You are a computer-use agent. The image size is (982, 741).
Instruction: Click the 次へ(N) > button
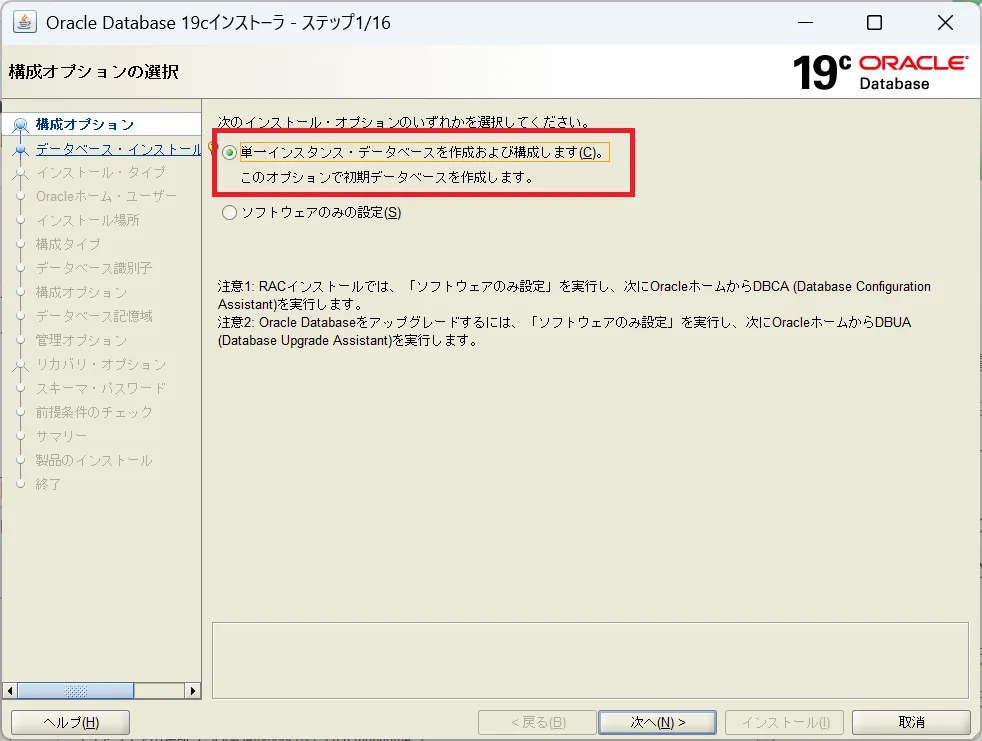[x=657, y=722]
